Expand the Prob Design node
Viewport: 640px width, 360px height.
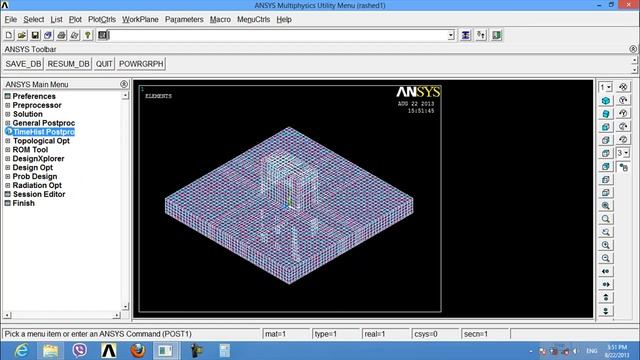pos(7,177)
